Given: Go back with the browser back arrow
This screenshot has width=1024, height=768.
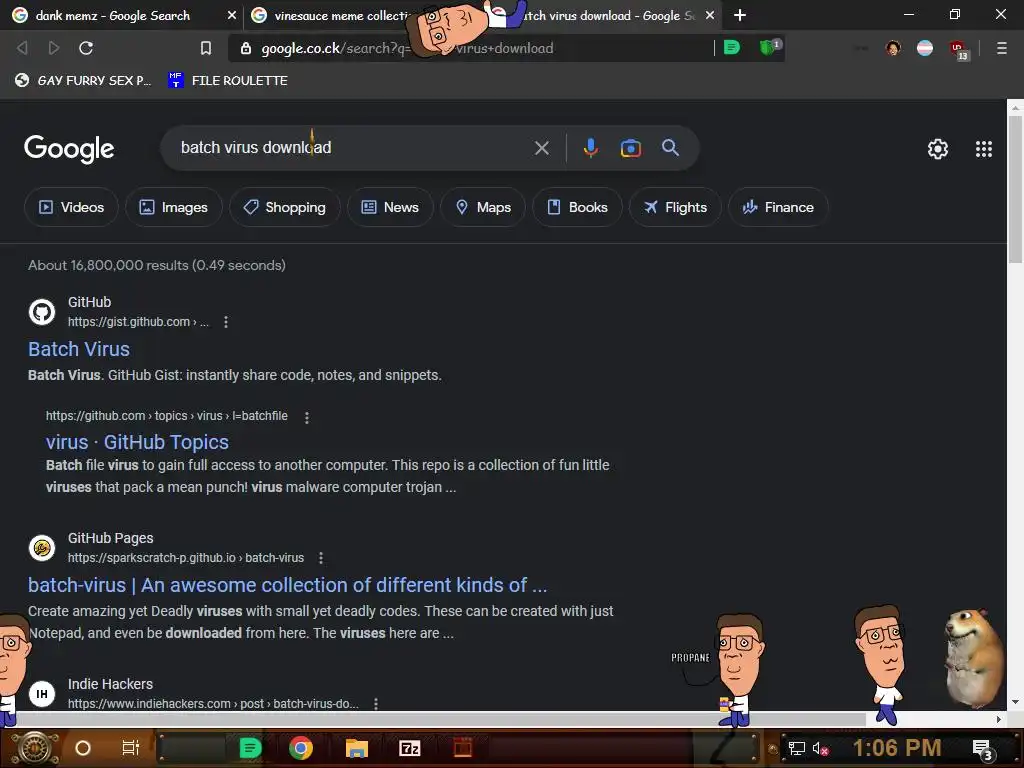Looking at the screenshot, I should (x=22, y=48).
